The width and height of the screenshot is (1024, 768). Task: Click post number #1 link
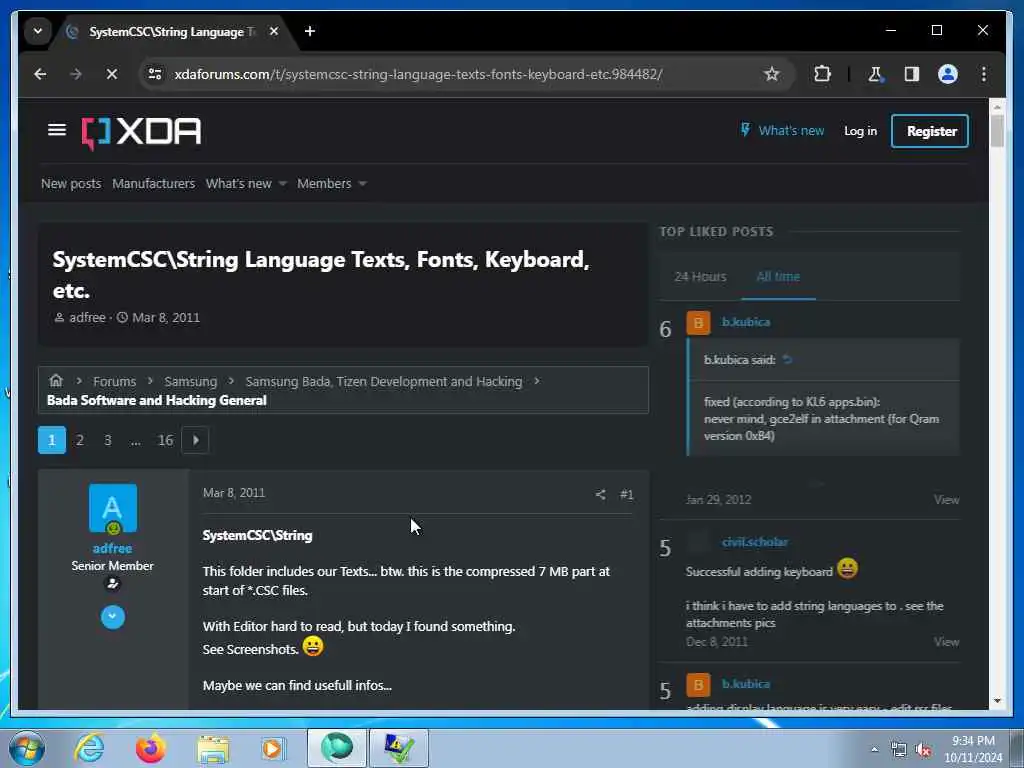626,494
